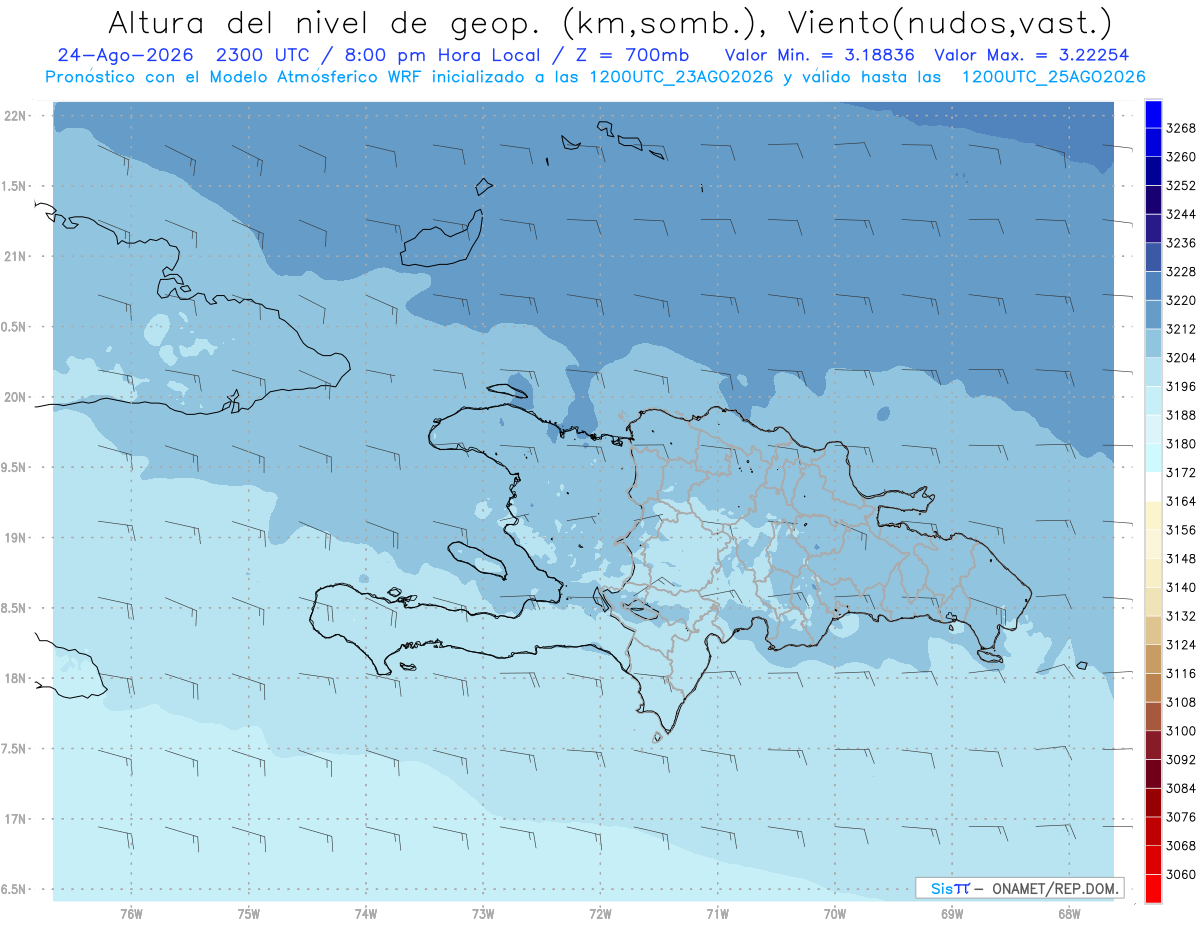
Task: Click the dark maroon swatch between 3084 and 3092
Action: pyautogui.click(x=1152, y=773)
